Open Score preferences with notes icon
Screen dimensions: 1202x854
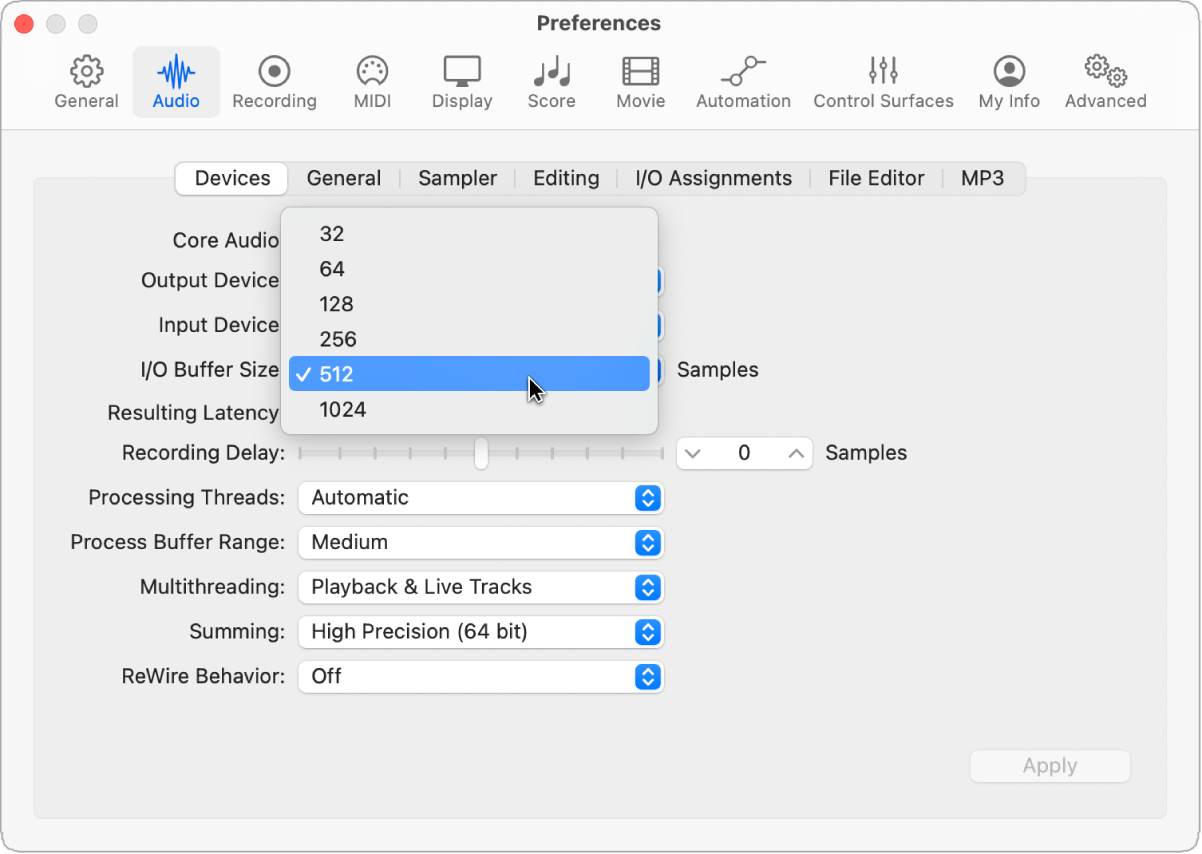[551, 82]
